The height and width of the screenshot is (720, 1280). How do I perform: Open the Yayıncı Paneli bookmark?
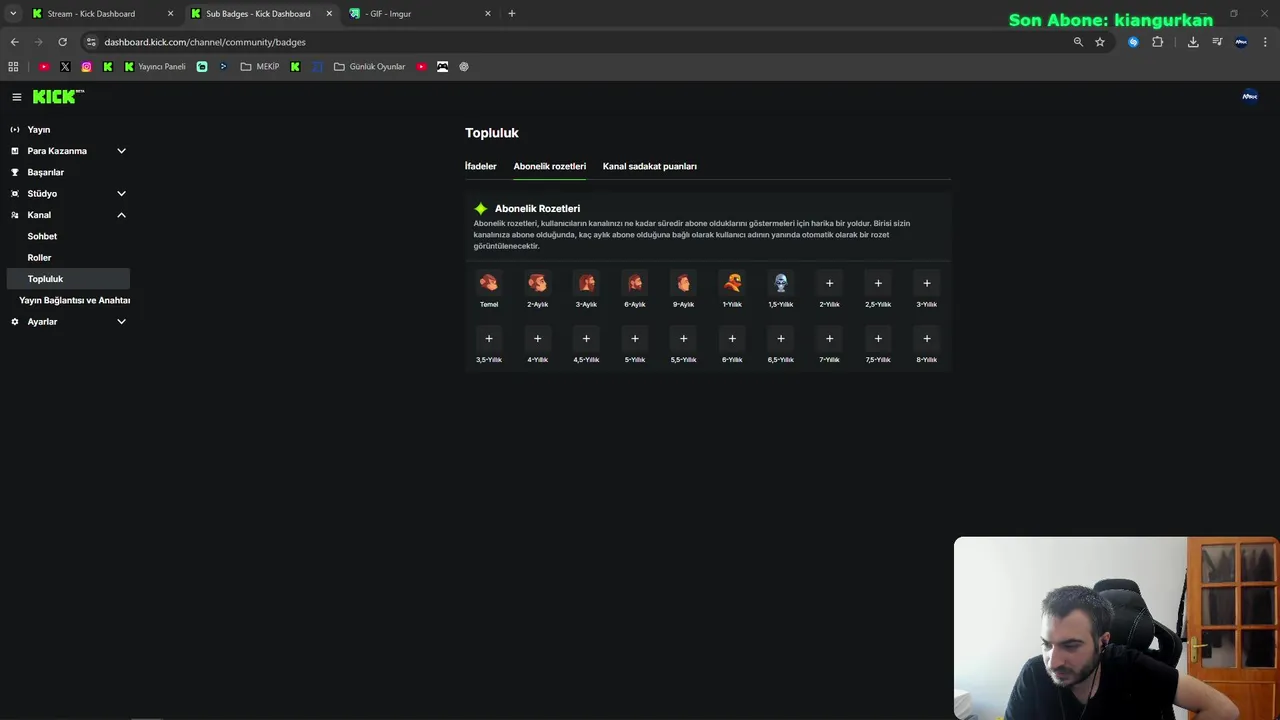click(155, 67)
